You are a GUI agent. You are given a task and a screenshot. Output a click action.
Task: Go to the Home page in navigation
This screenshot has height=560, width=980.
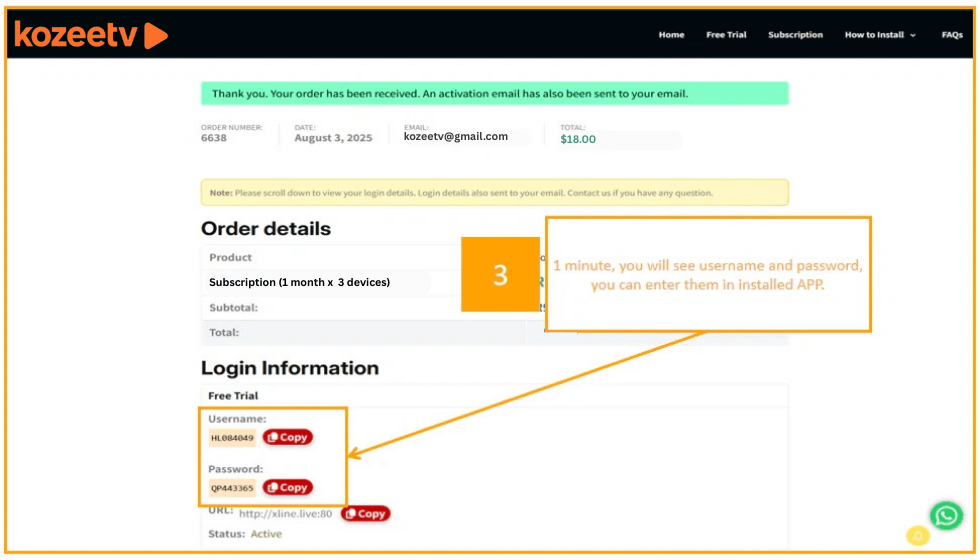point(671,35)
